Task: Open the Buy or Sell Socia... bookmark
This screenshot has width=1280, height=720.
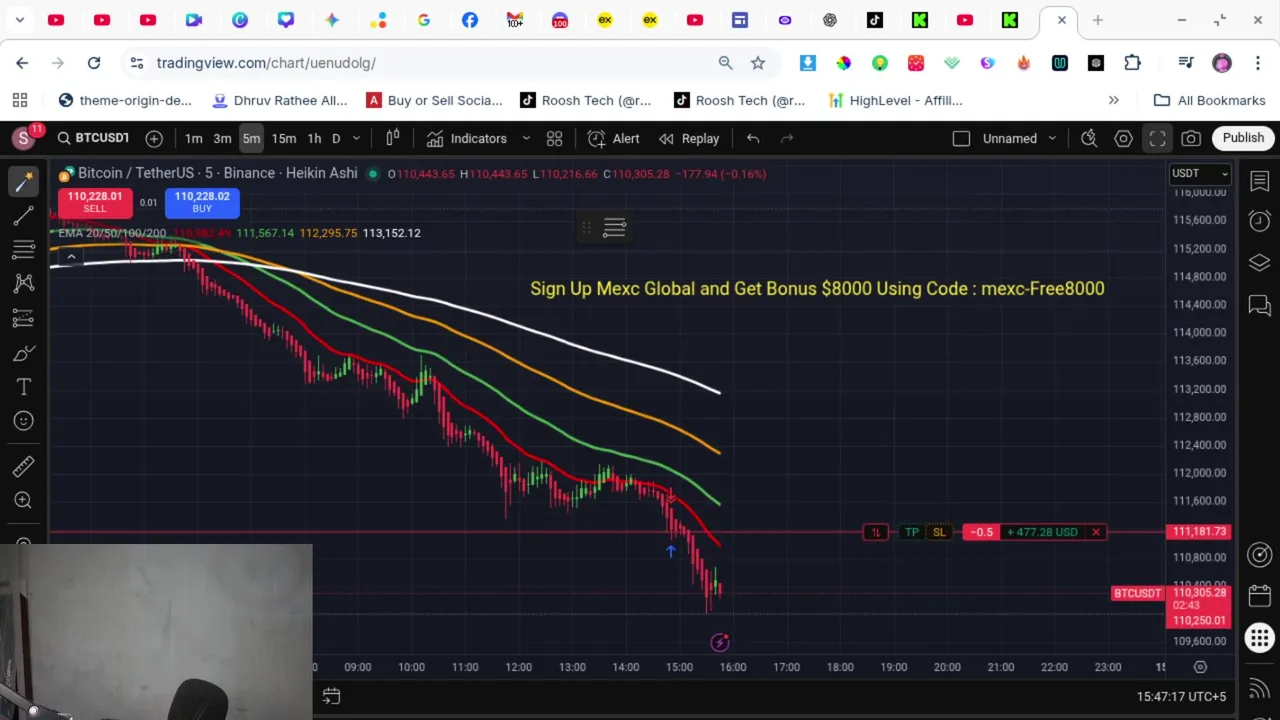Action: tap(435, 100)
